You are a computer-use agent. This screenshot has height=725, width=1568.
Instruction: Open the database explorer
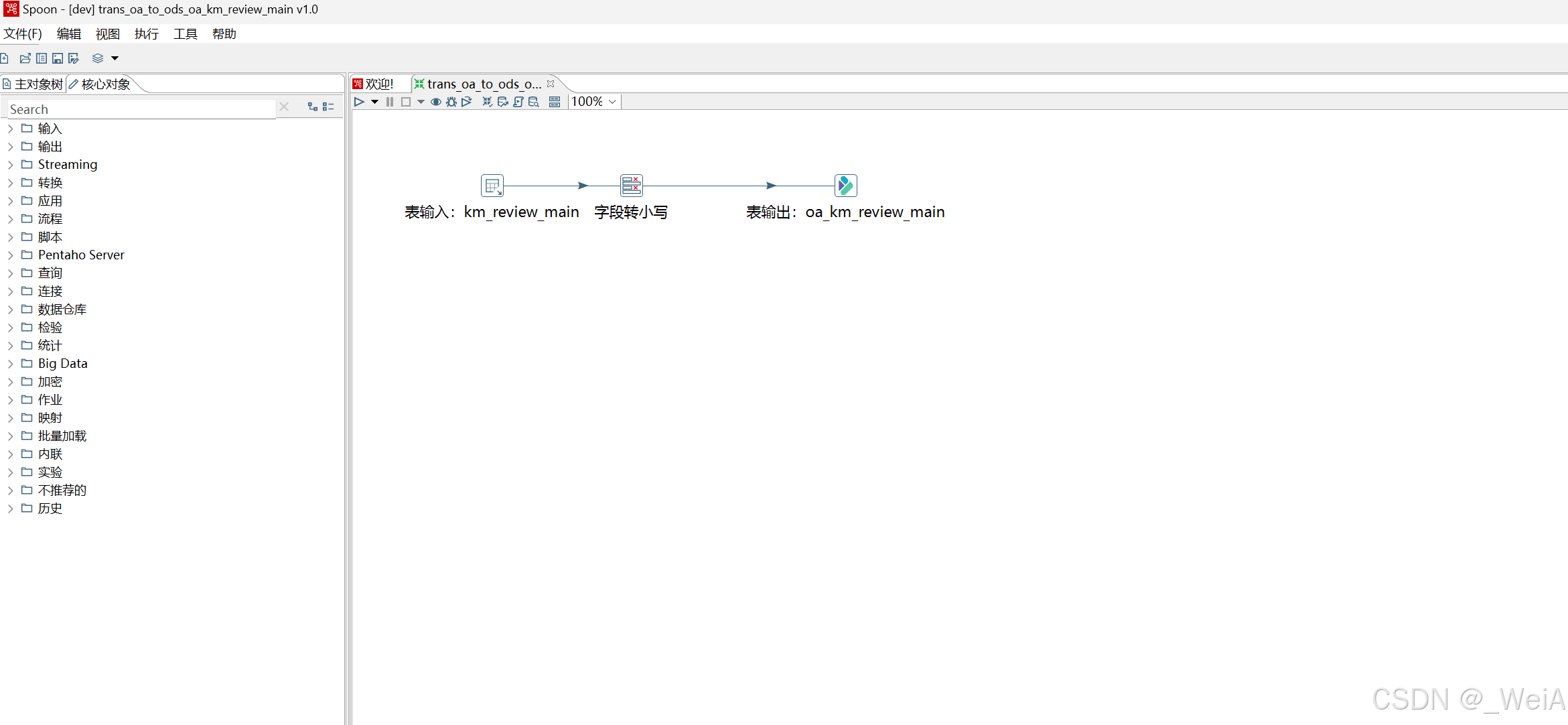[x=534, y=102]
